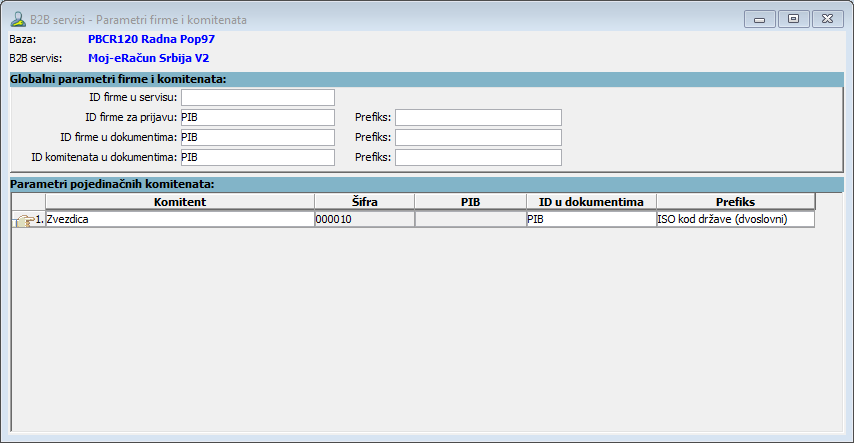
Task: Click the Prefiks column header in the table
Action: click(x=735, y=202)
